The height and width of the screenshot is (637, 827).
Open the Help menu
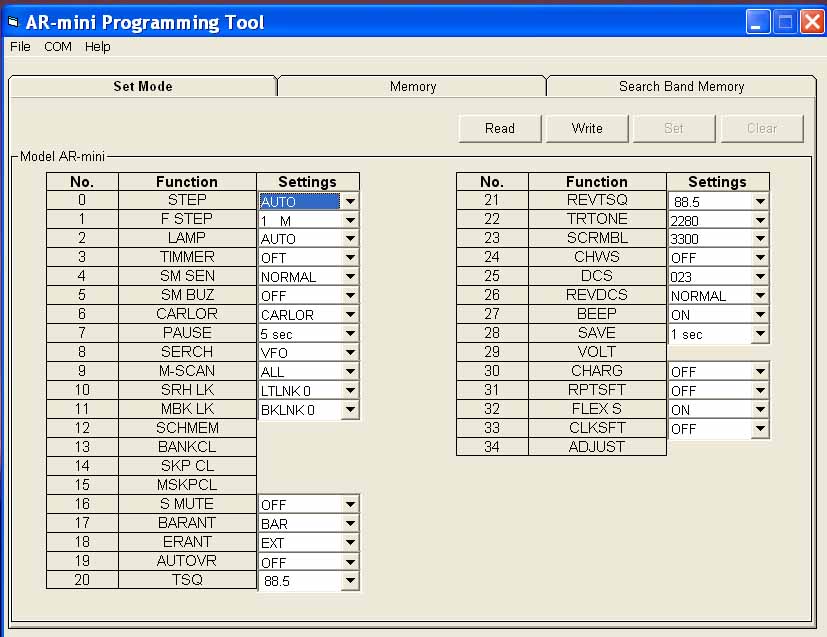[98, 46]
